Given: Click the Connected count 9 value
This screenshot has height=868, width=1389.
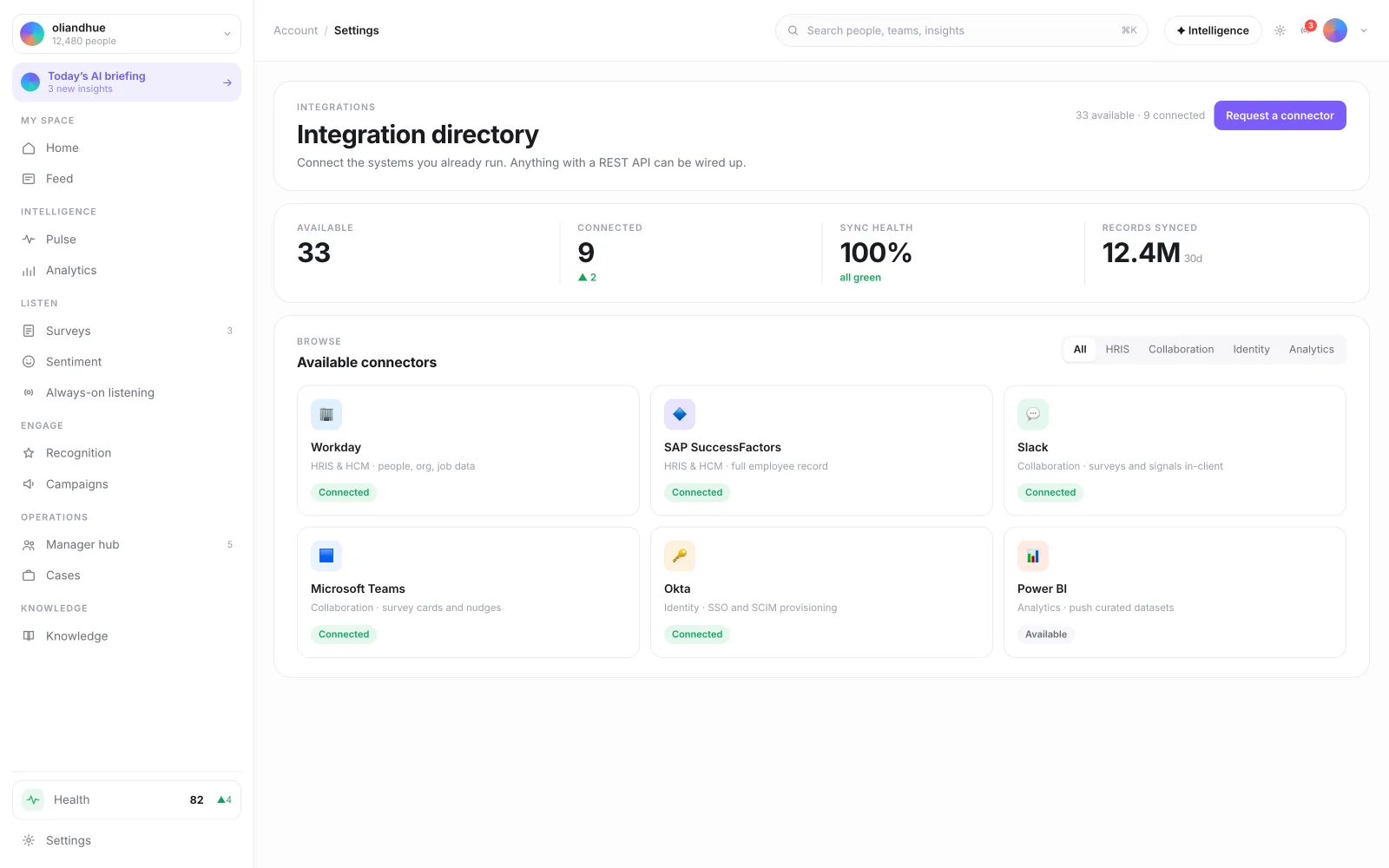Looking at the screenshot, I should click(586, 253).
